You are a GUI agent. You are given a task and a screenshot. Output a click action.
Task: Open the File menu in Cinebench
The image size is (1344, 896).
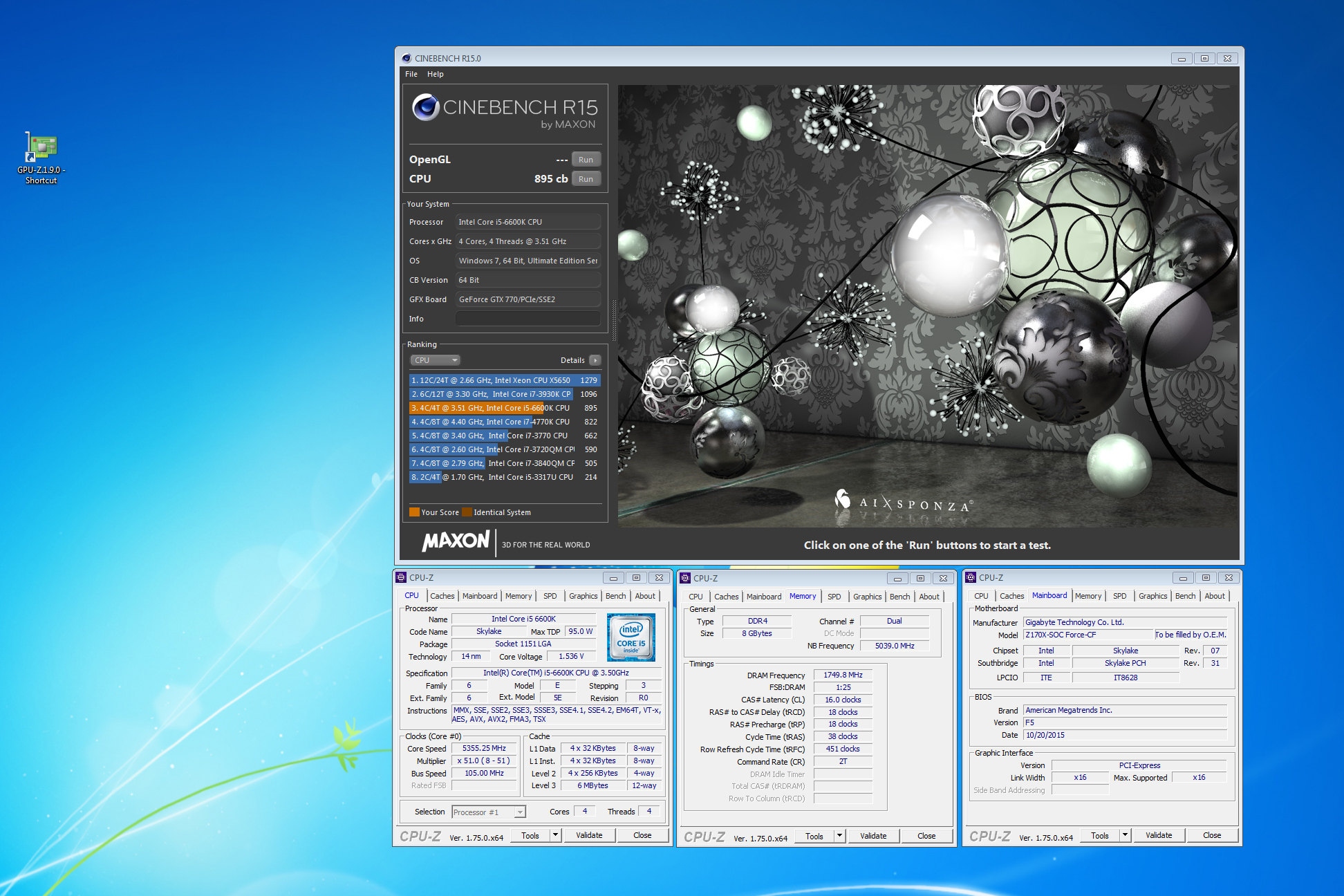pos(411,74)
